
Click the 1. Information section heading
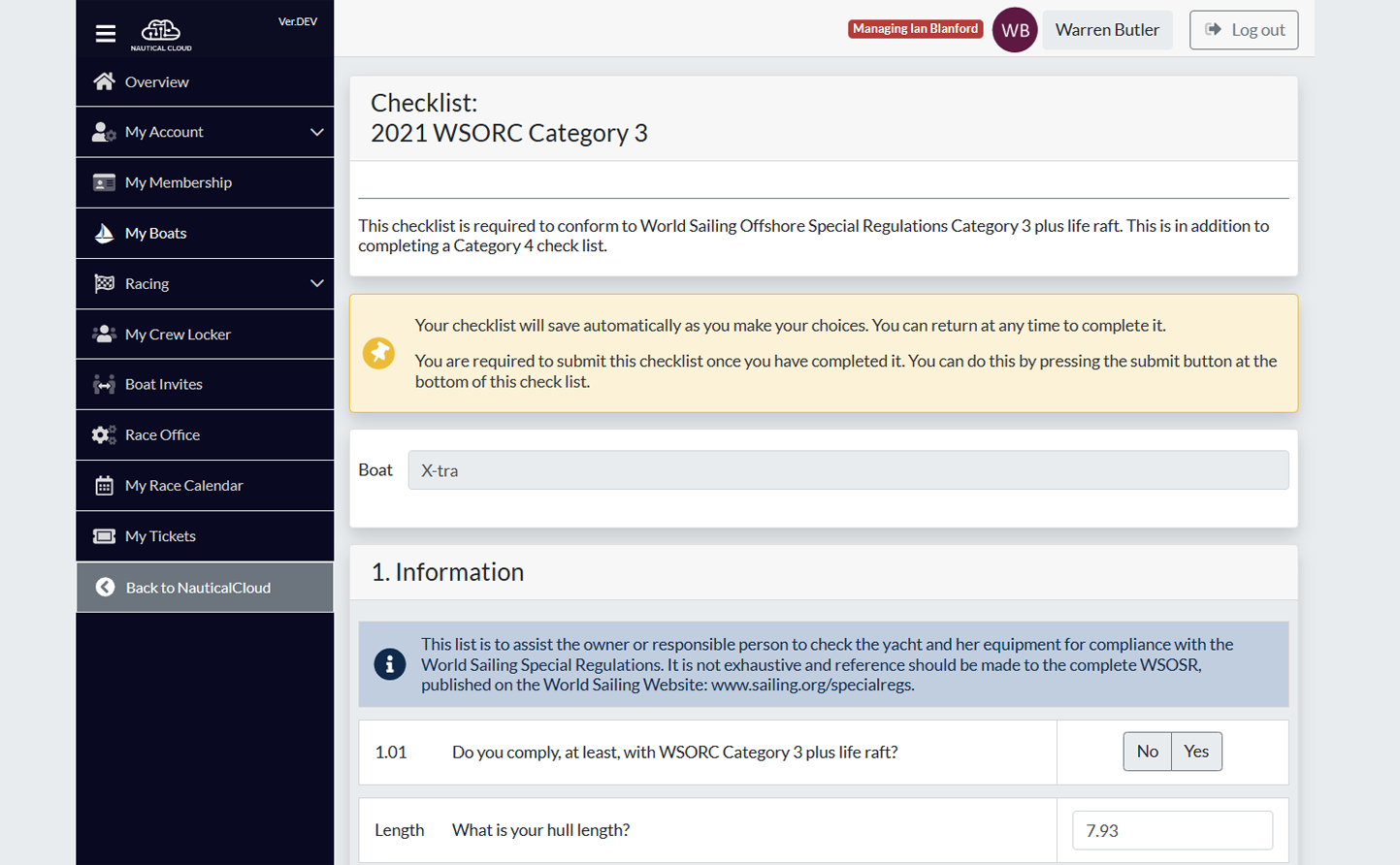(447, 572)
